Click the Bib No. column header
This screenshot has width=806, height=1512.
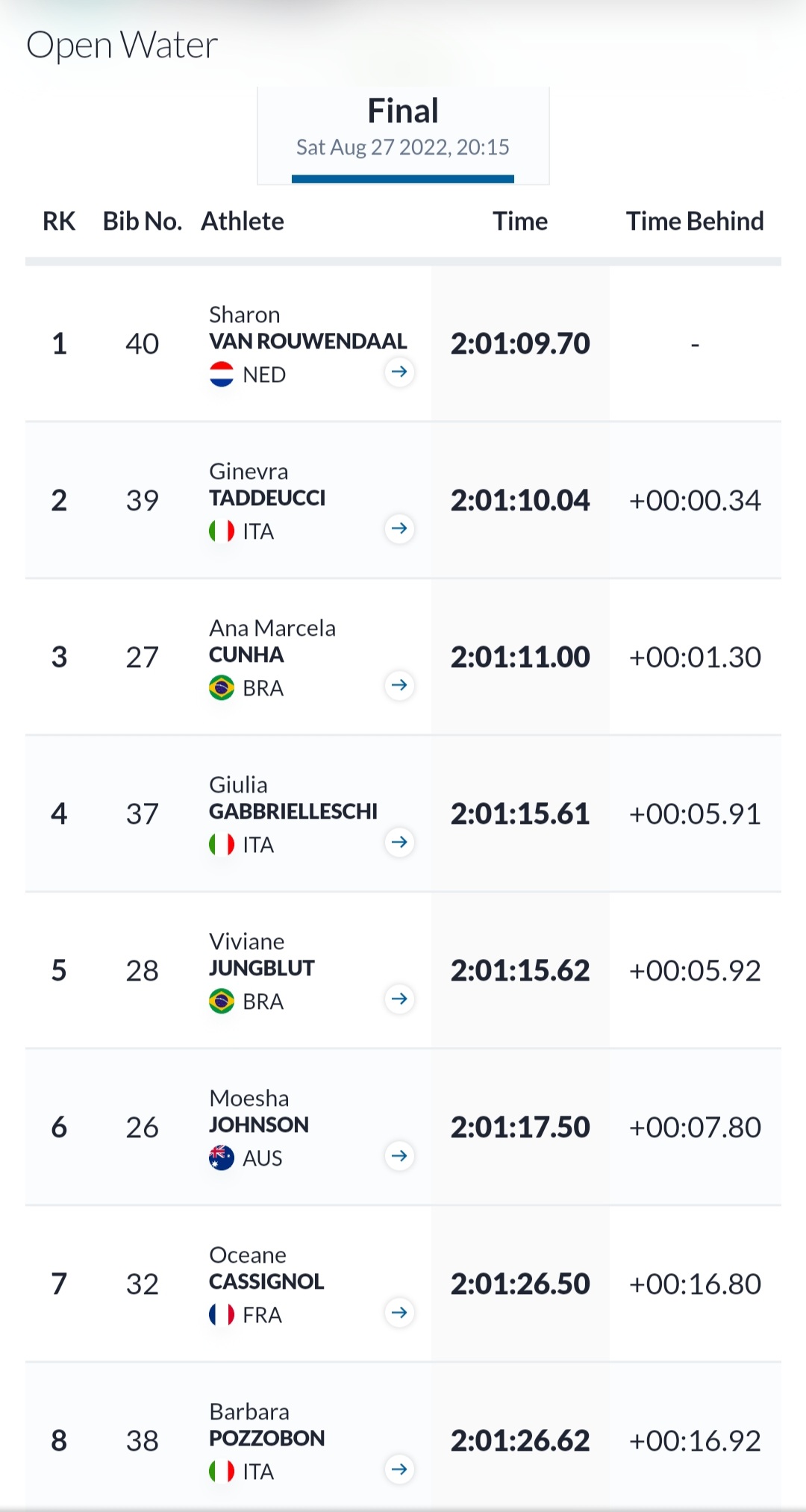142,221
